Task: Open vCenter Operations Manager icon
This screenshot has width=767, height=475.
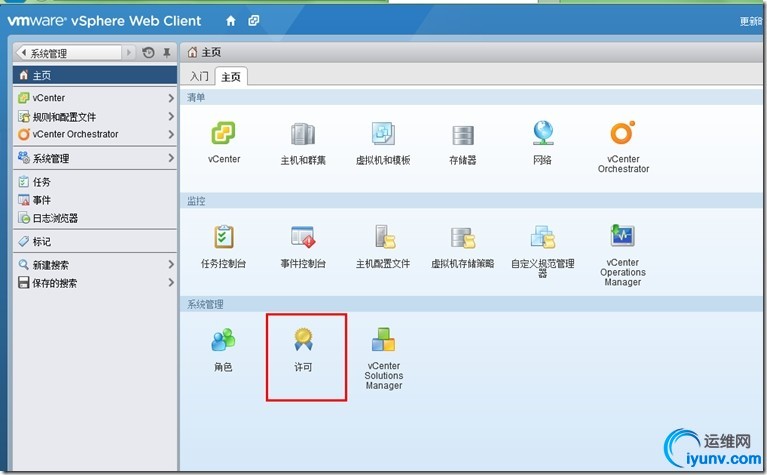Action: click(622, 235)
